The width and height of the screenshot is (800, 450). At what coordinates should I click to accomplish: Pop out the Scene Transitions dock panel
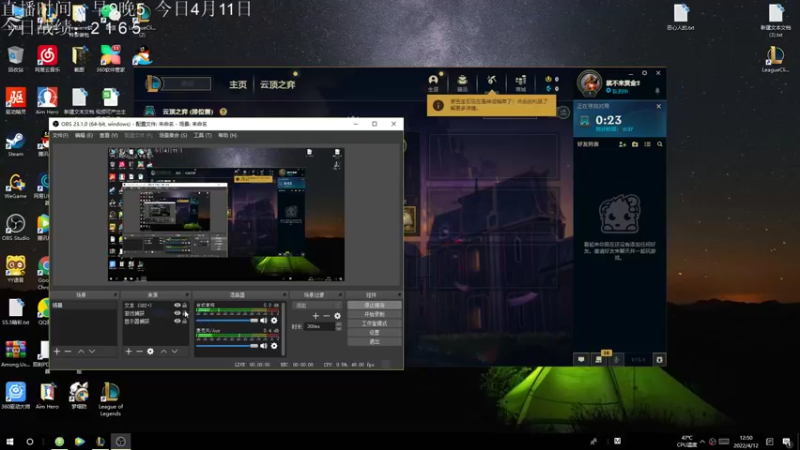tap(340, 295)
